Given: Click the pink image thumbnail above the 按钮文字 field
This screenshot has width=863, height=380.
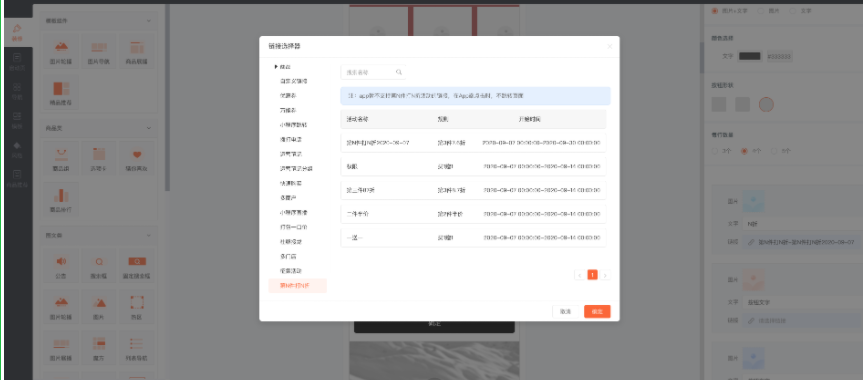Looking at the screenshot, I should (753, 279).
